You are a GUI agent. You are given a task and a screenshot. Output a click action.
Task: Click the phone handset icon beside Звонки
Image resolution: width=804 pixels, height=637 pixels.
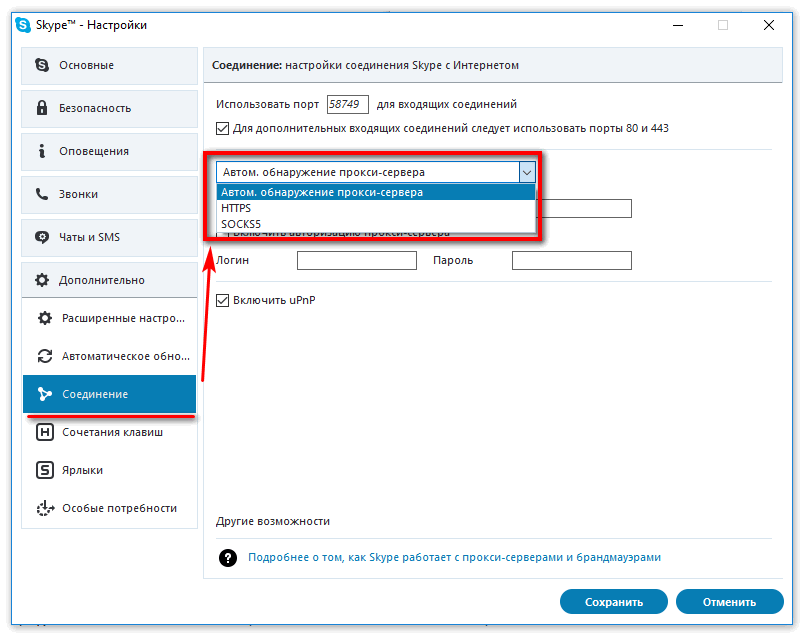tap(42, 194)
